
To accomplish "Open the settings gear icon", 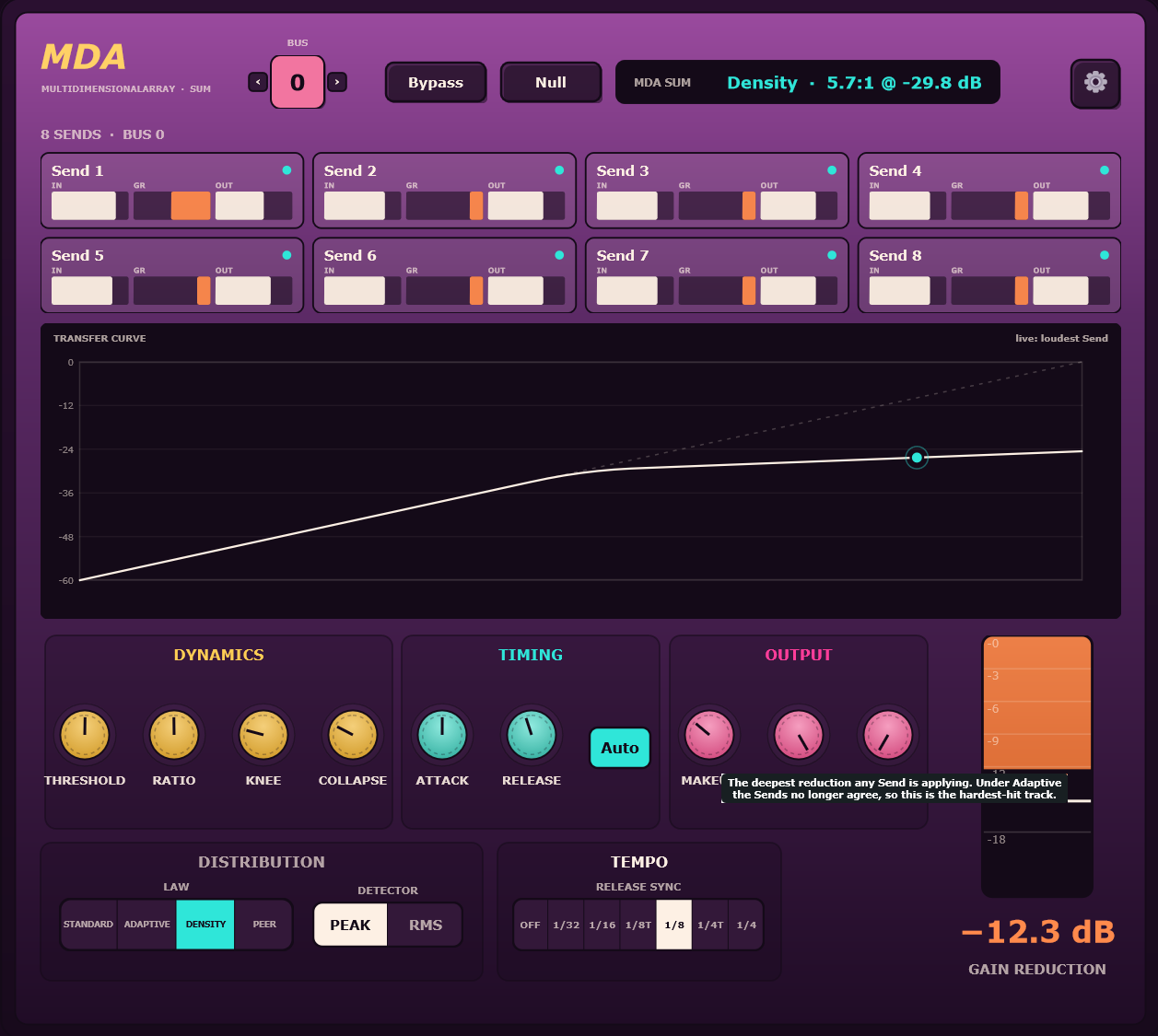I will click(1095, 83).
